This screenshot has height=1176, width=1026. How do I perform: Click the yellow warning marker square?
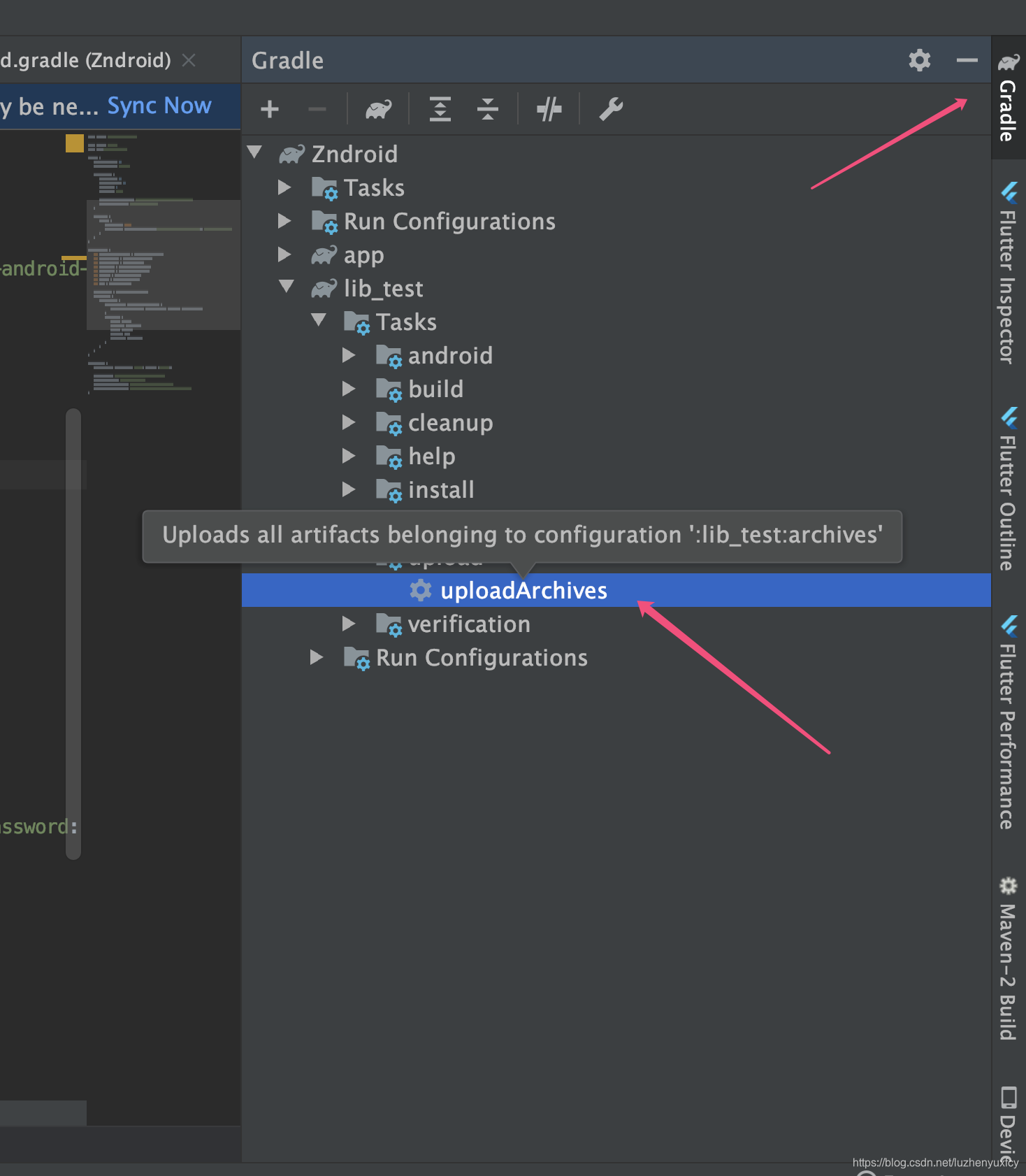pyautogui.click(x=75, y=143)
